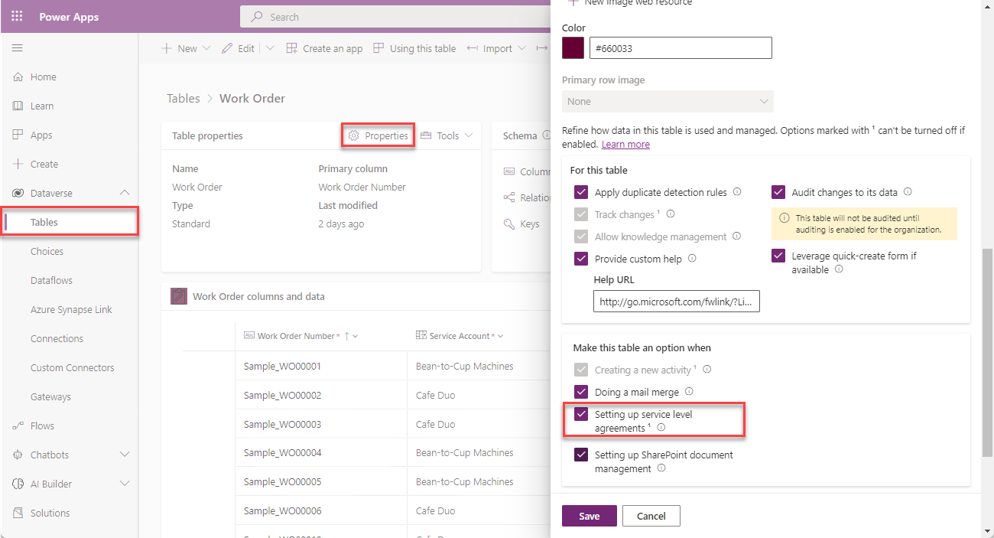Save the table properties
This screenshot has height=538, width=994.
(589, 516)
